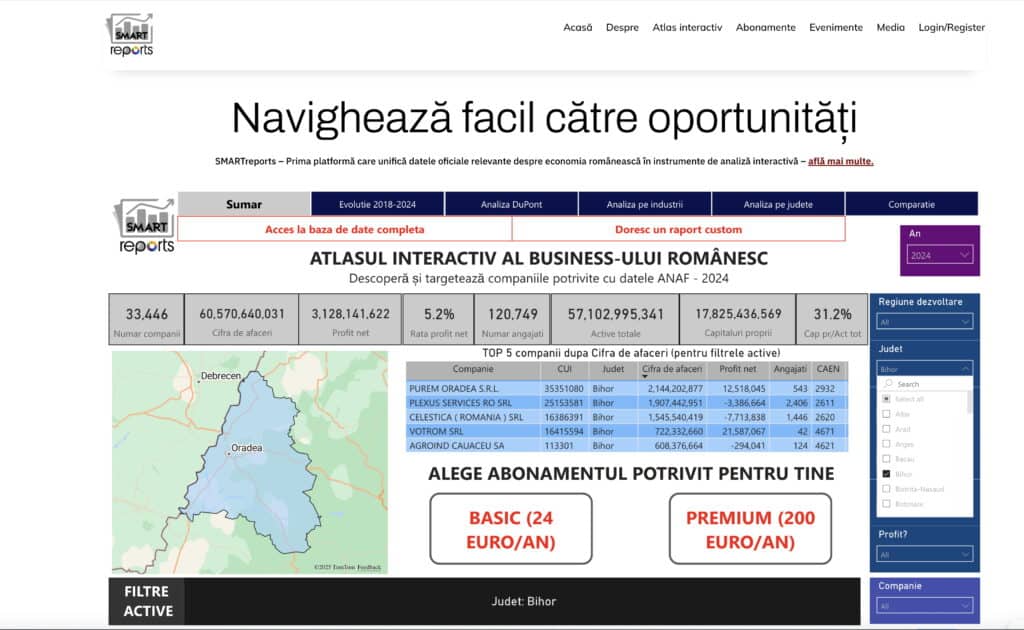1024x630 pixels.
Task: Toggle the Select all checkbox in the Judet list
Action: click(886, 398)
